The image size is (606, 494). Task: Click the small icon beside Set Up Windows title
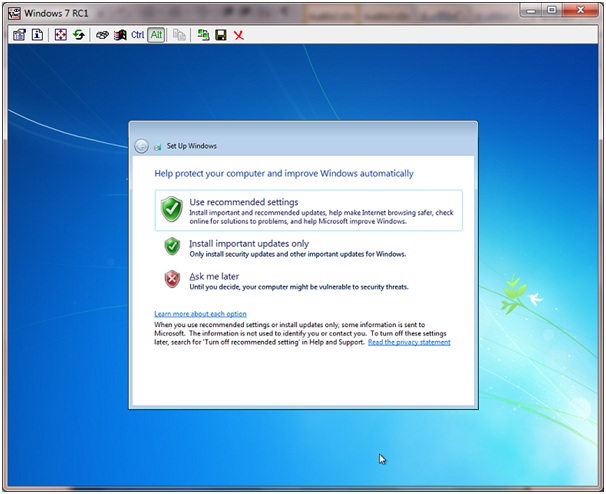158,146
